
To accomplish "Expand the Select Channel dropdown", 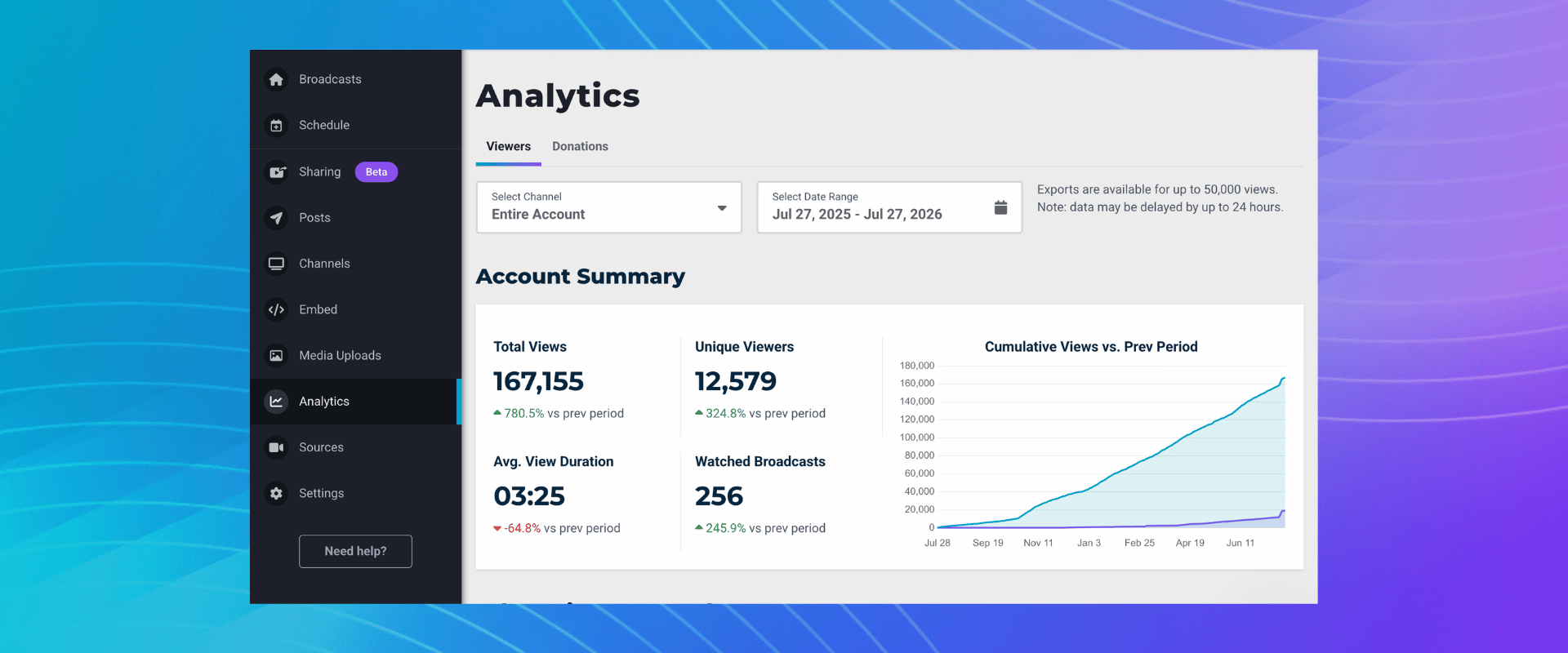I will click(609, 207).
